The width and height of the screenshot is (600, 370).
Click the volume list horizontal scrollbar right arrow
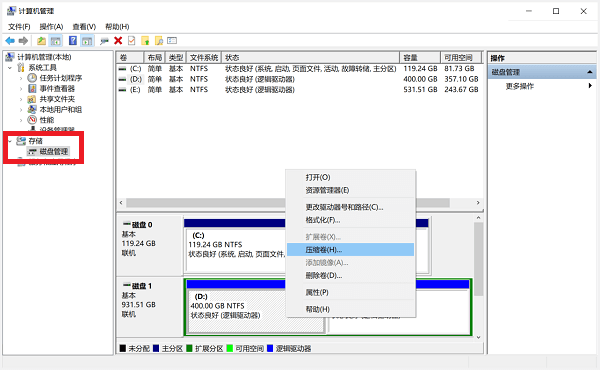coord(478,202)
